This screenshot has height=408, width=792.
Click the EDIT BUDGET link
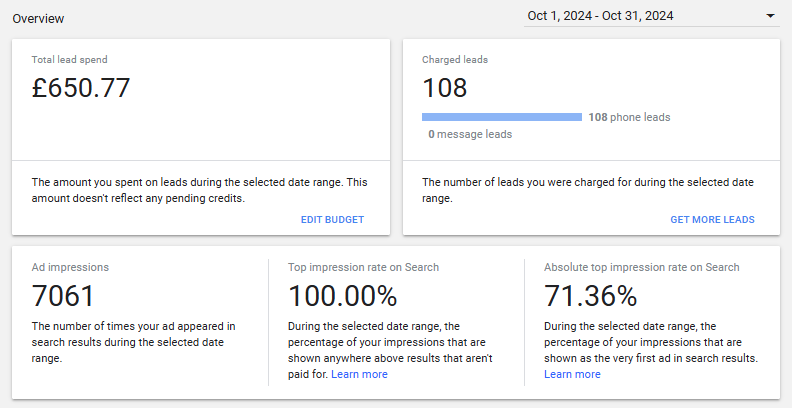tap(332, 220)
